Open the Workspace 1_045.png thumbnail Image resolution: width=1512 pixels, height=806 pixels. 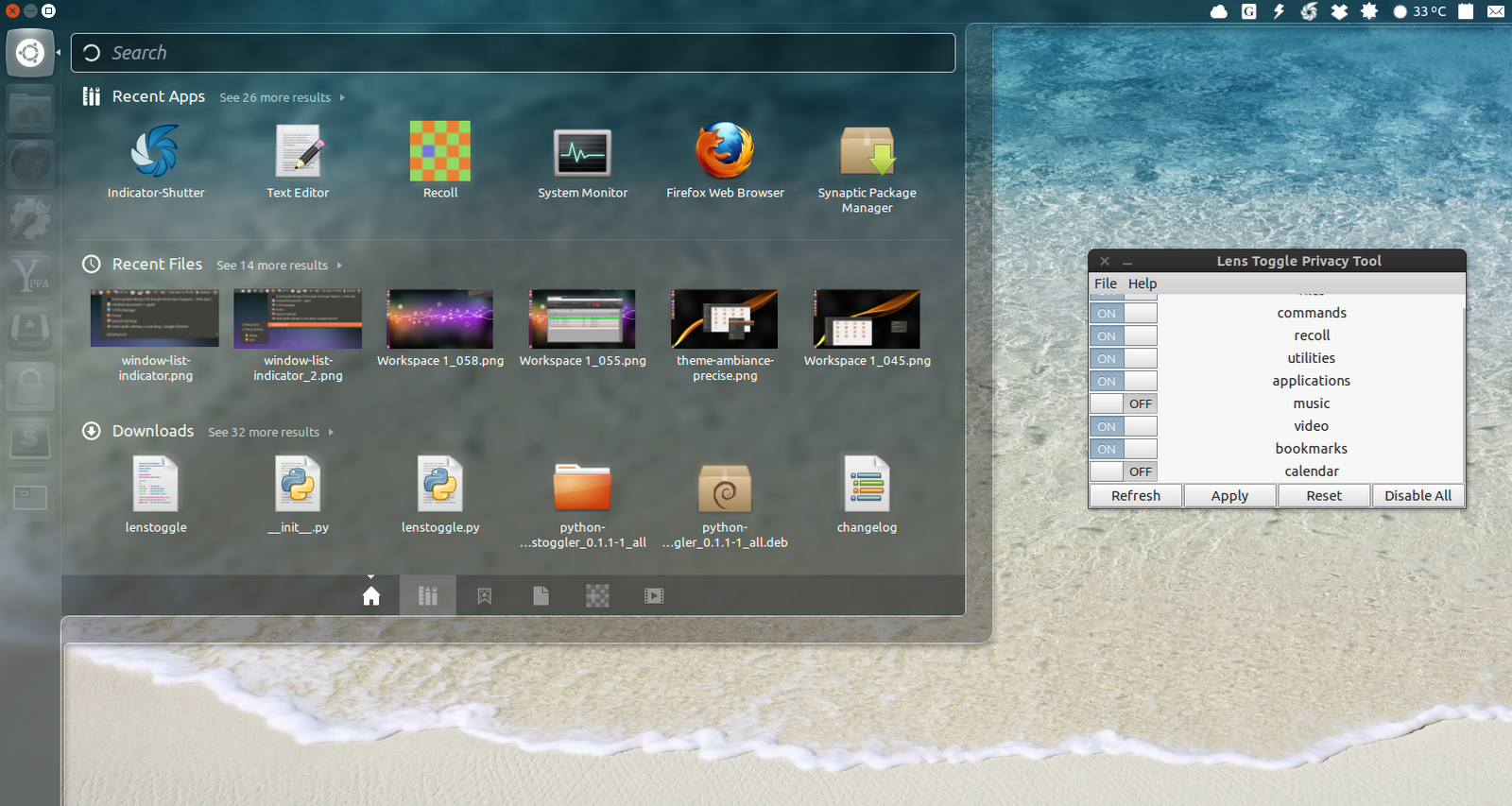point(867,319)
